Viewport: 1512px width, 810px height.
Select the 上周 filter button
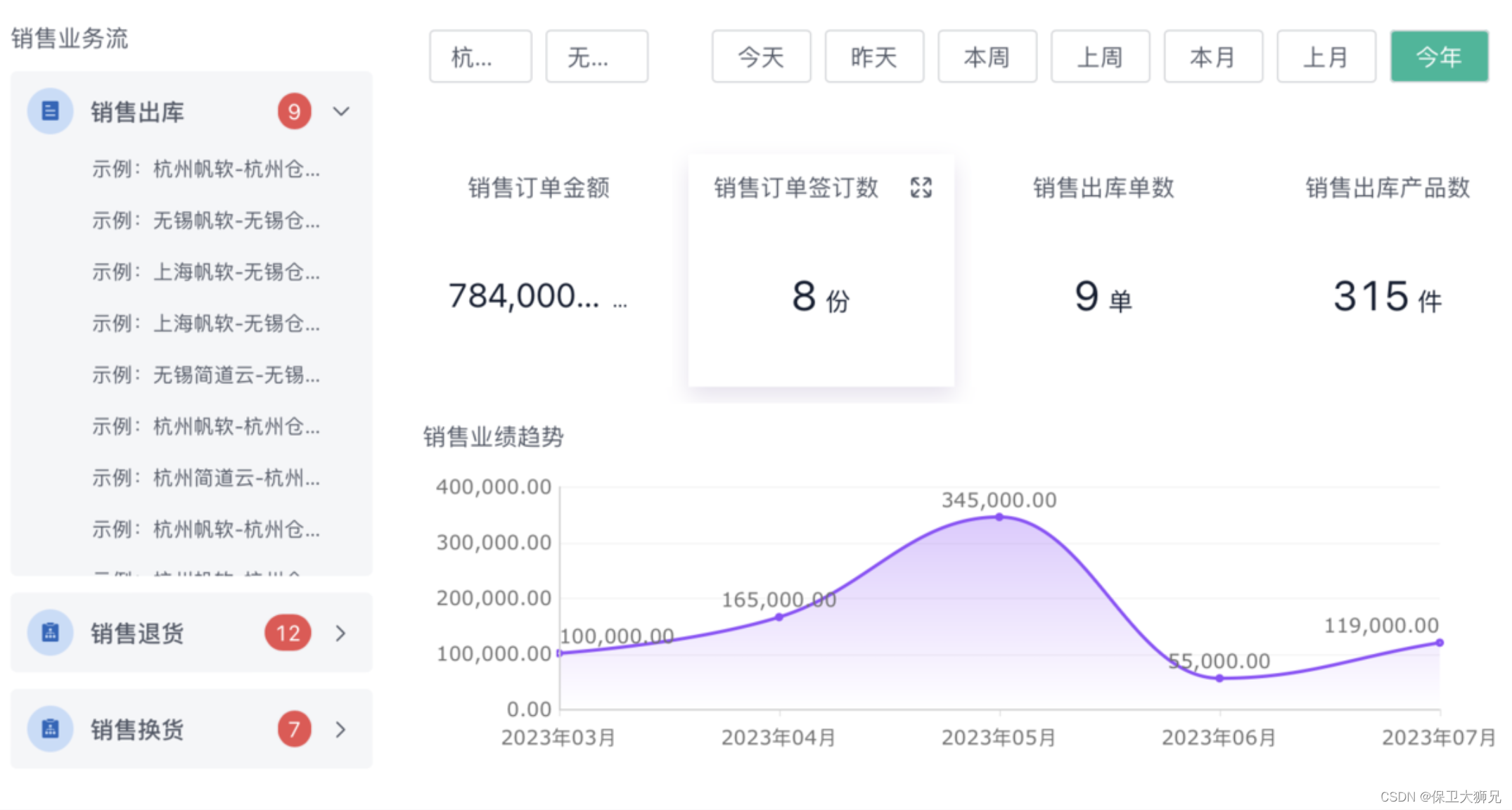click(x=1100, y=56)
